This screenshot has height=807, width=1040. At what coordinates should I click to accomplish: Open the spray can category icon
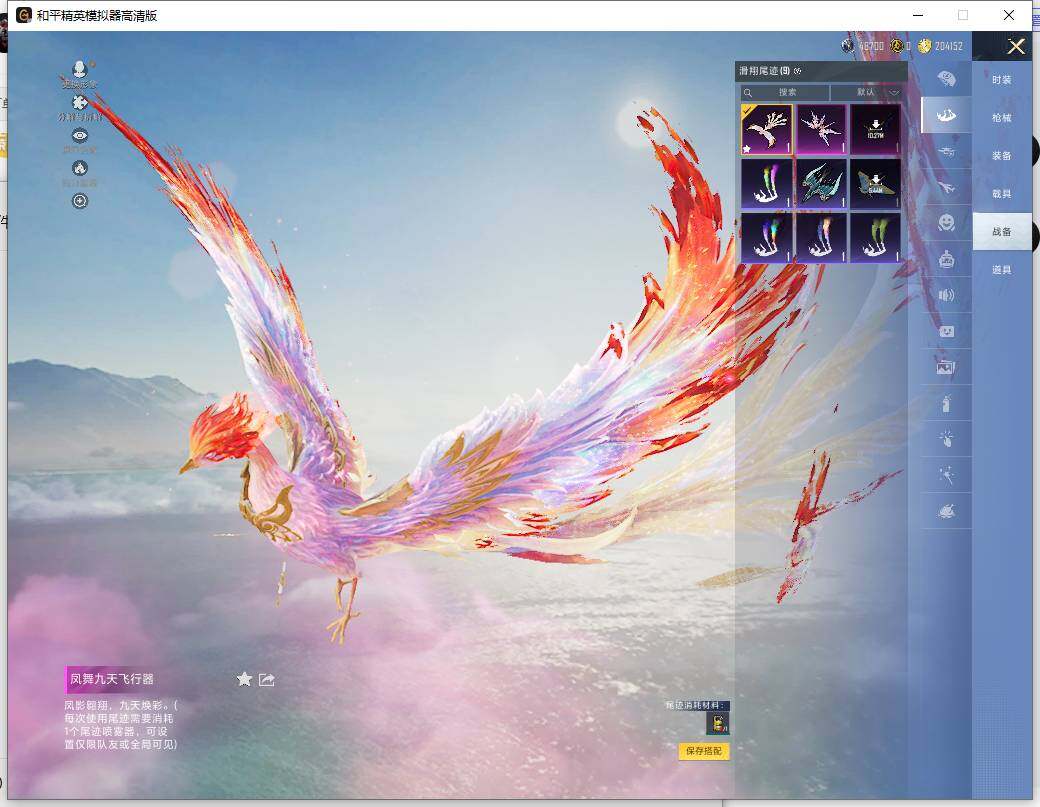[x=946, y=403]
